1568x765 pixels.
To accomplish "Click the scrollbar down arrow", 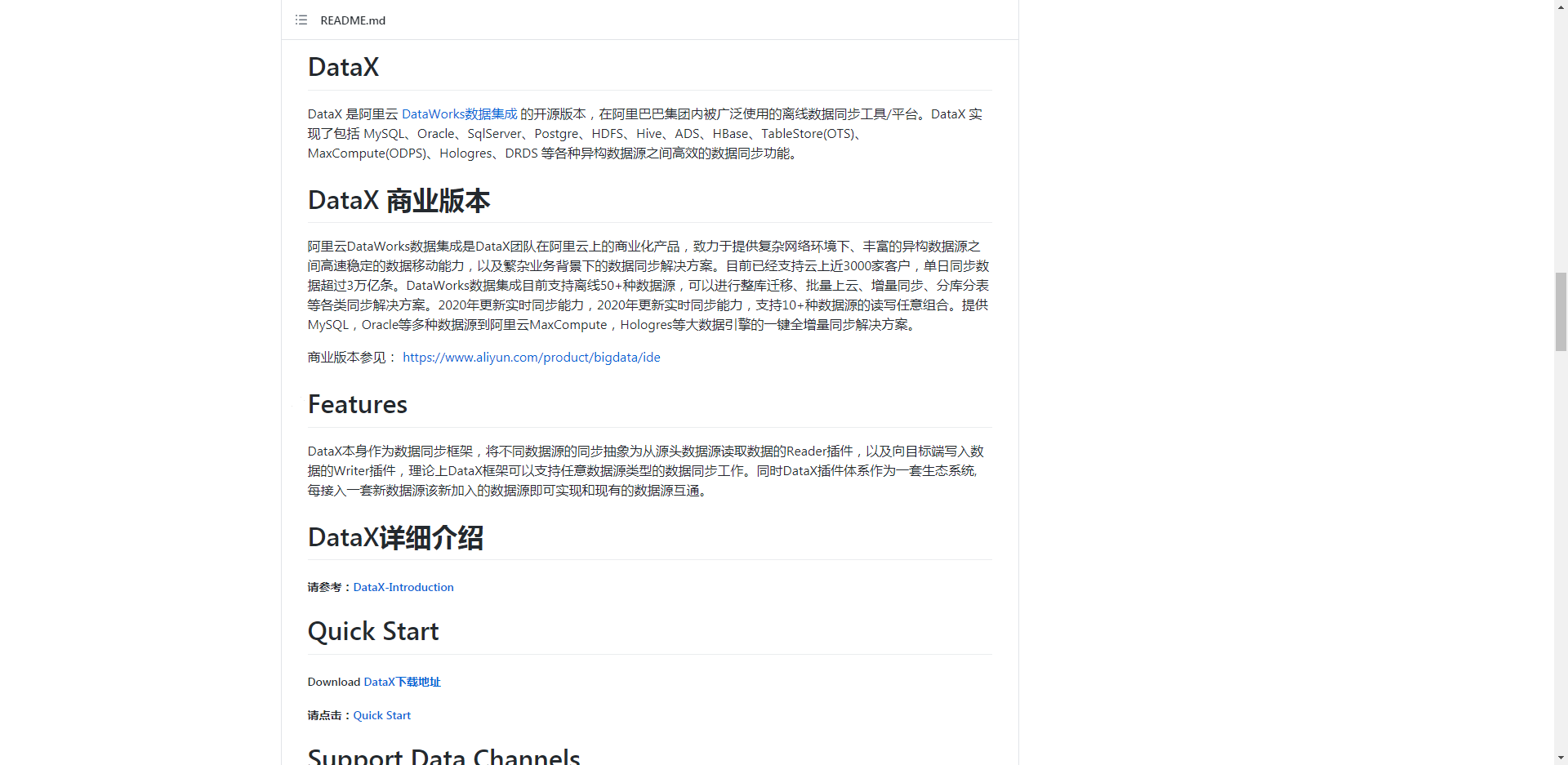I will coord(1561,758).
